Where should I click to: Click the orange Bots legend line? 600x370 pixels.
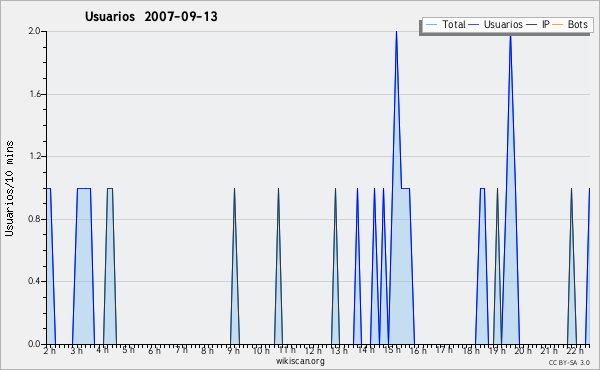click(558, 25)
